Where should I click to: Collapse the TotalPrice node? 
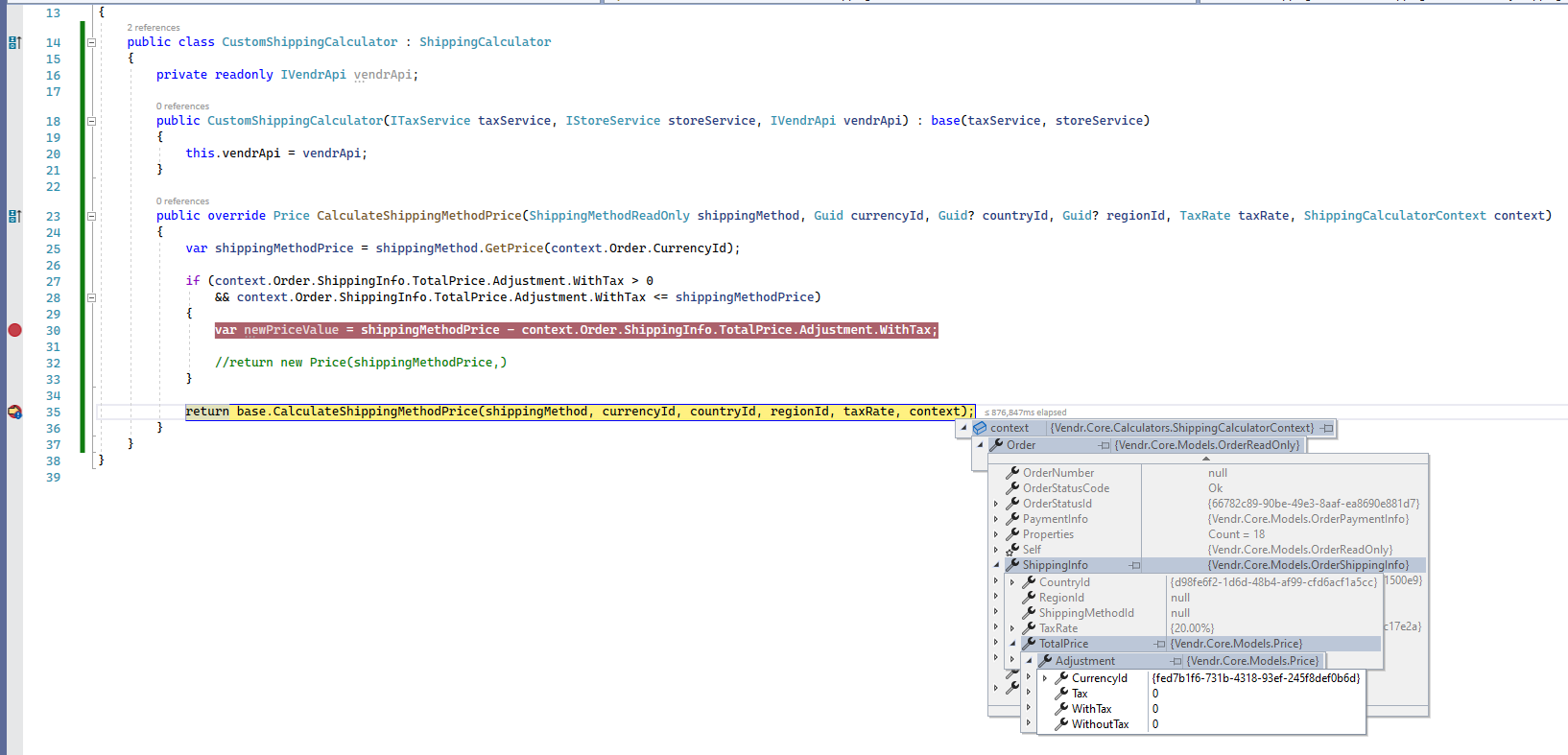click(1012, 644)
